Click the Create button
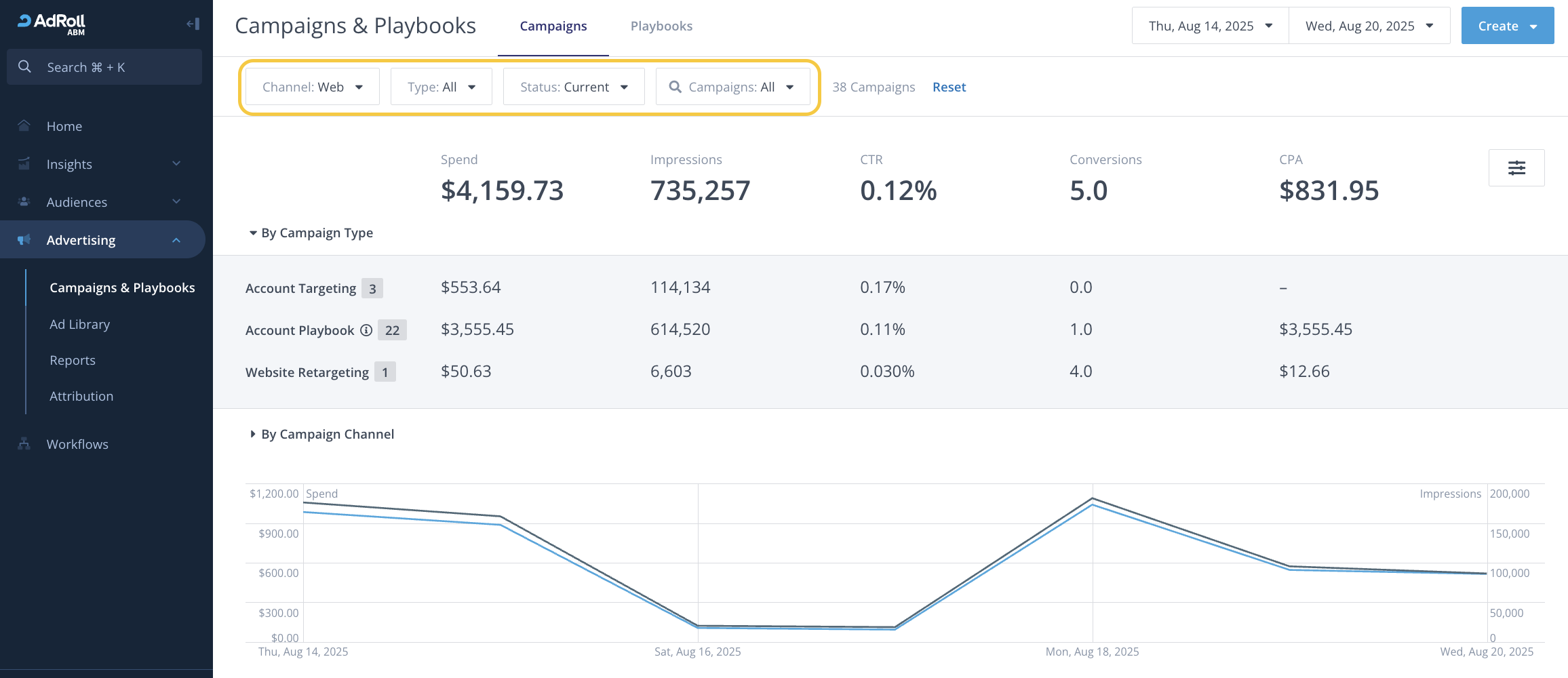The height and width of the screenshot is (678, 1568). (x=1507, y=26)
